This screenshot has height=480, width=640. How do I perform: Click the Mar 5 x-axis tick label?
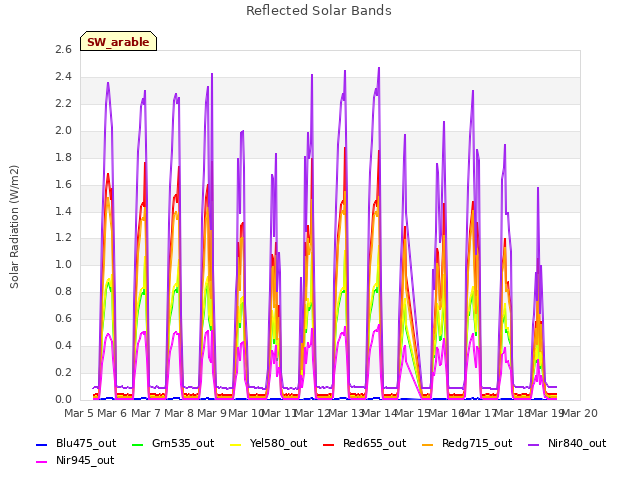(x=79, y=413)
